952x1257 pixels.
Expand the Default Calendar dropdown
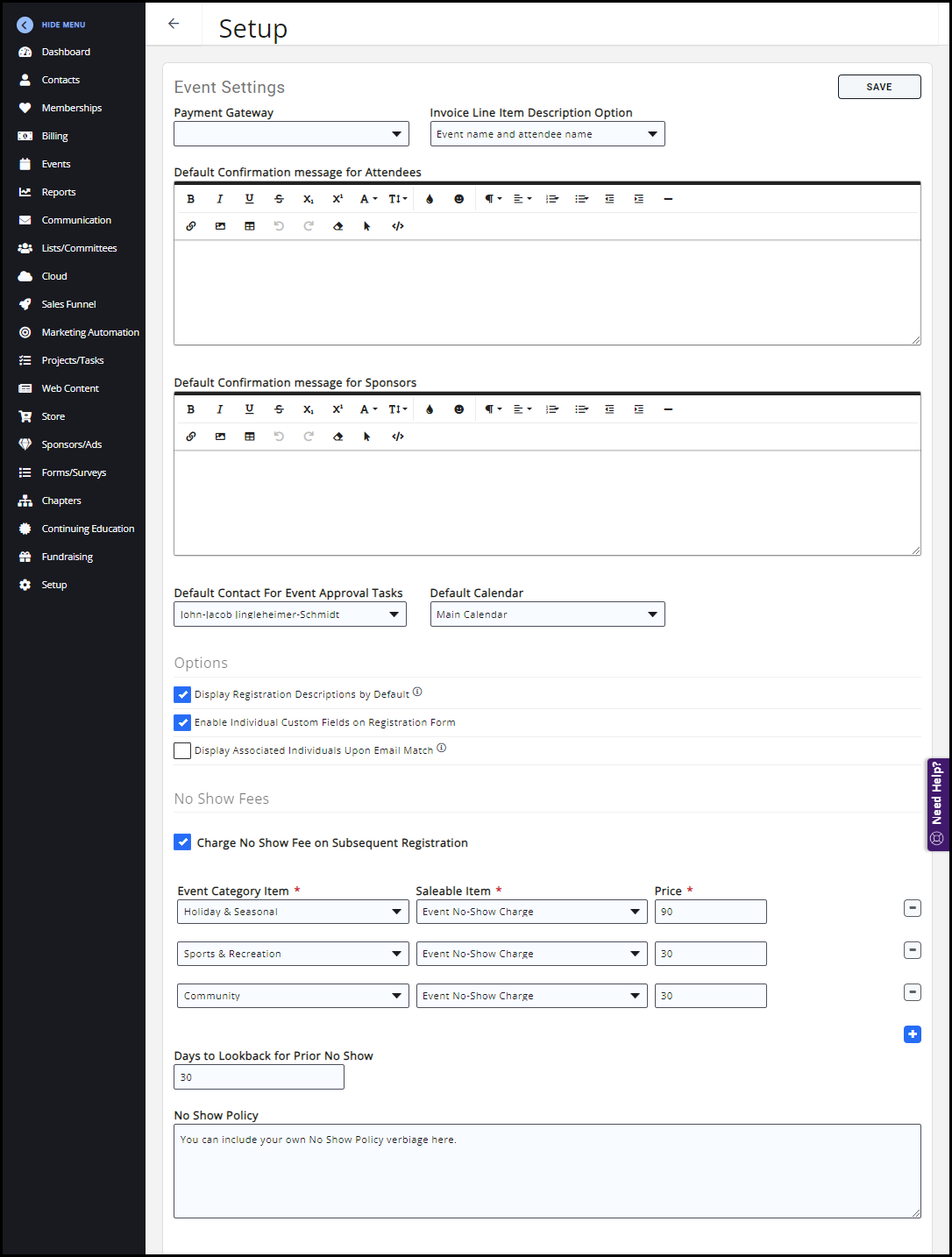click(547, 614)
